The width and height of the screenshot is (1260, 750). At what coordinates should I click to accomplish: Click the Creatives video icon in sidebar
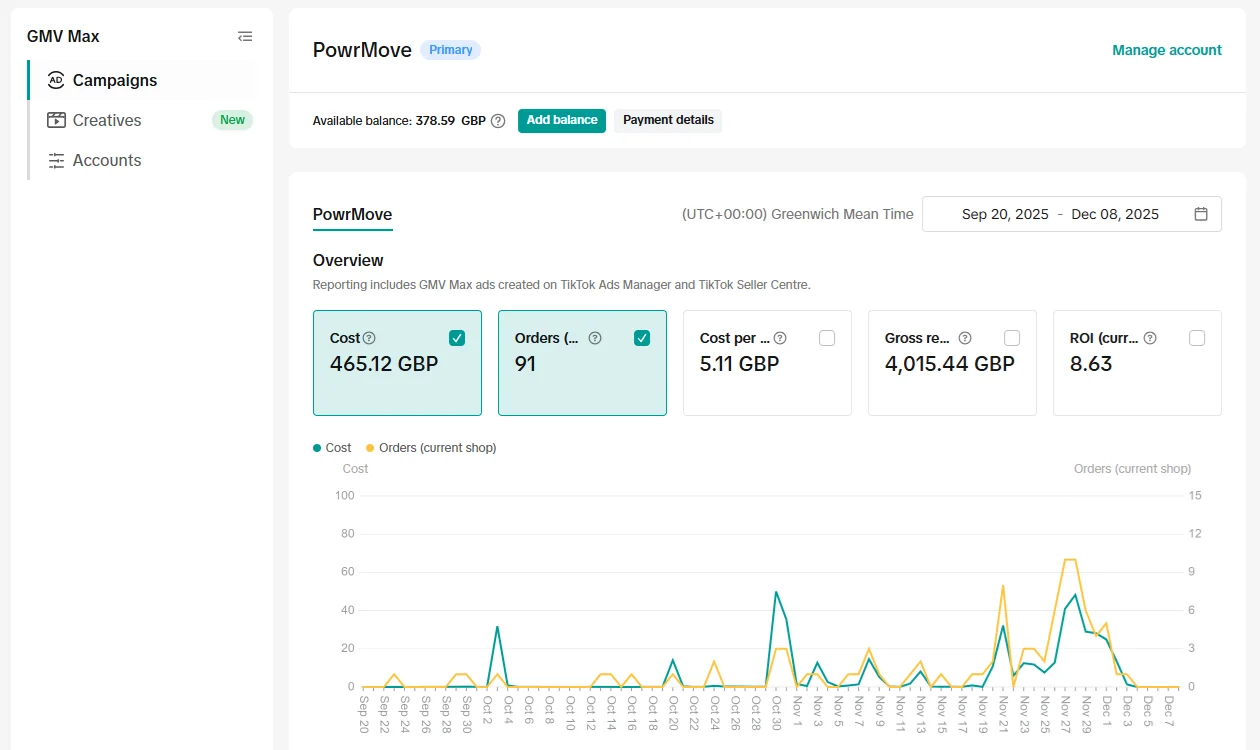(56, 120)
